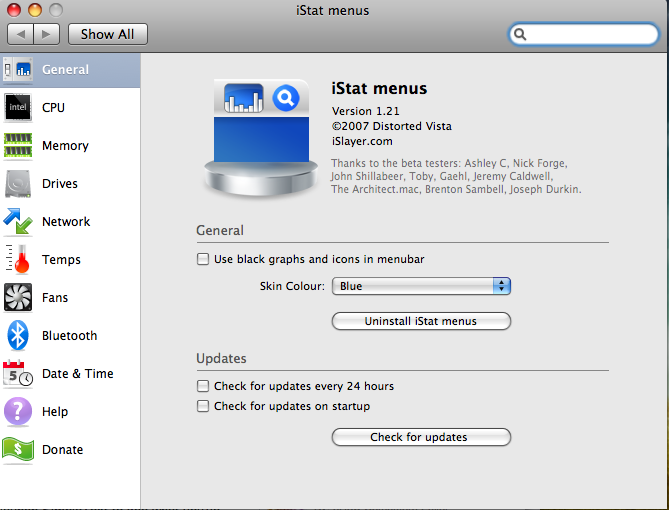Viewport: 669px width, 510px height.
Task: Click the General pane icon in sidebar
Action: pyautogui.click(x=17, y=69)
